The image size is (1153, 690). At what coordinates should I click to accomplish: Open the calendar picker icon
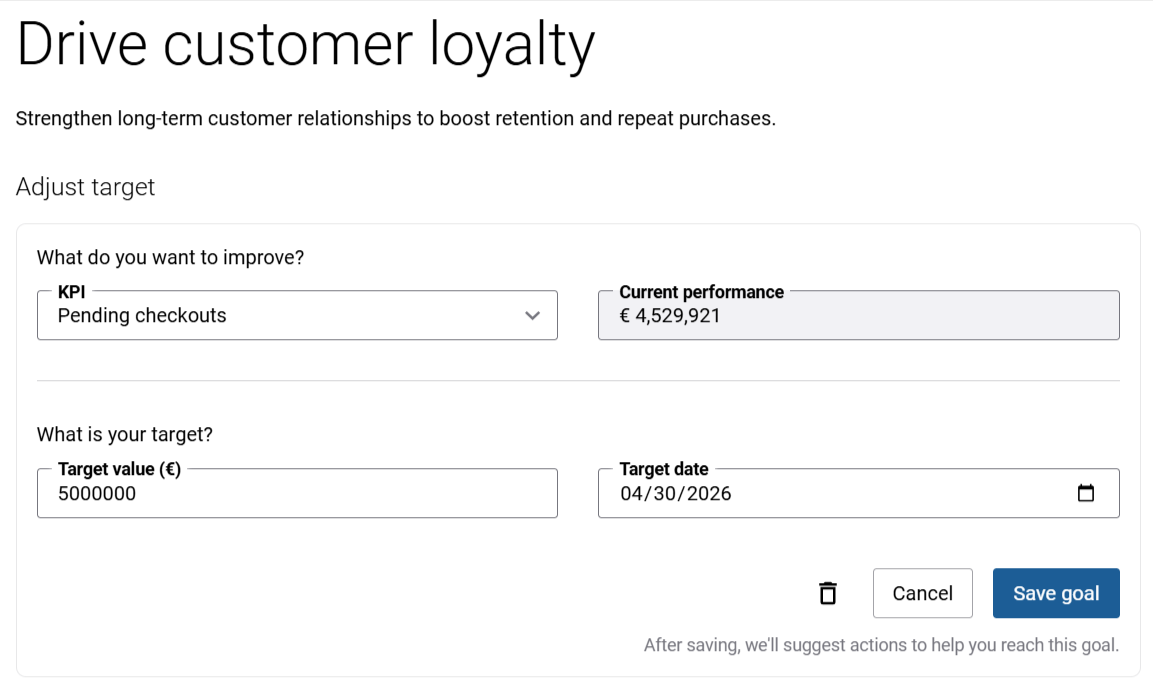click(1085, 493)
